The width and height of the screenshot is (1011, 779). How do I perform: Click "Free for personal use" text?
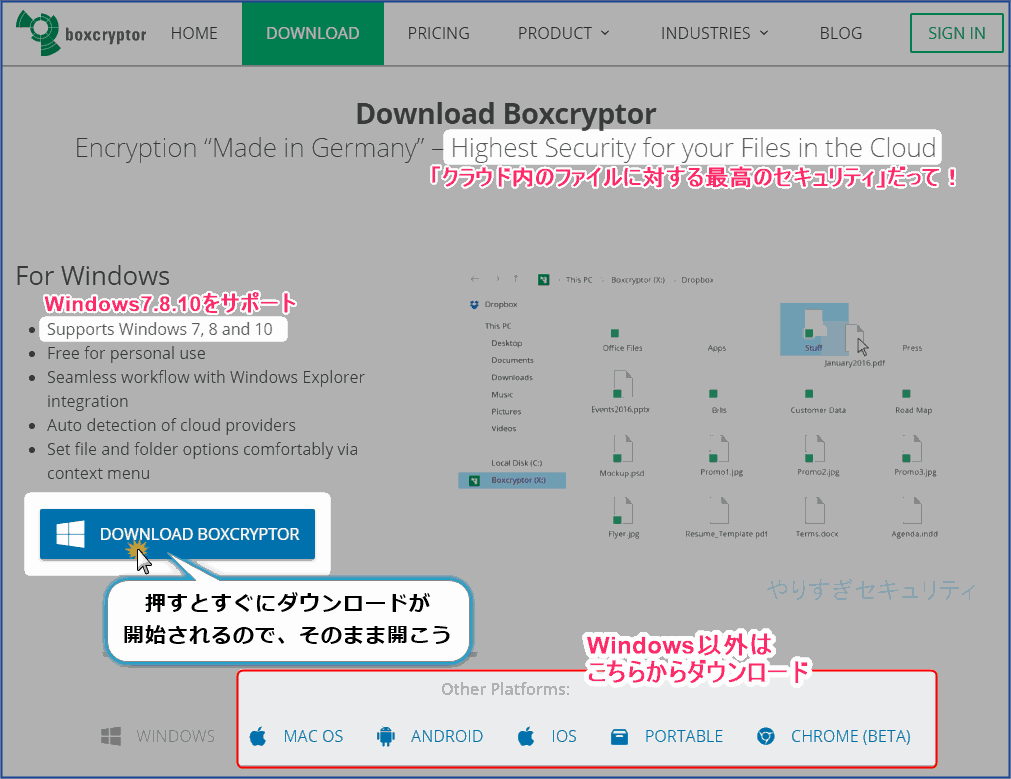point(126,353)
